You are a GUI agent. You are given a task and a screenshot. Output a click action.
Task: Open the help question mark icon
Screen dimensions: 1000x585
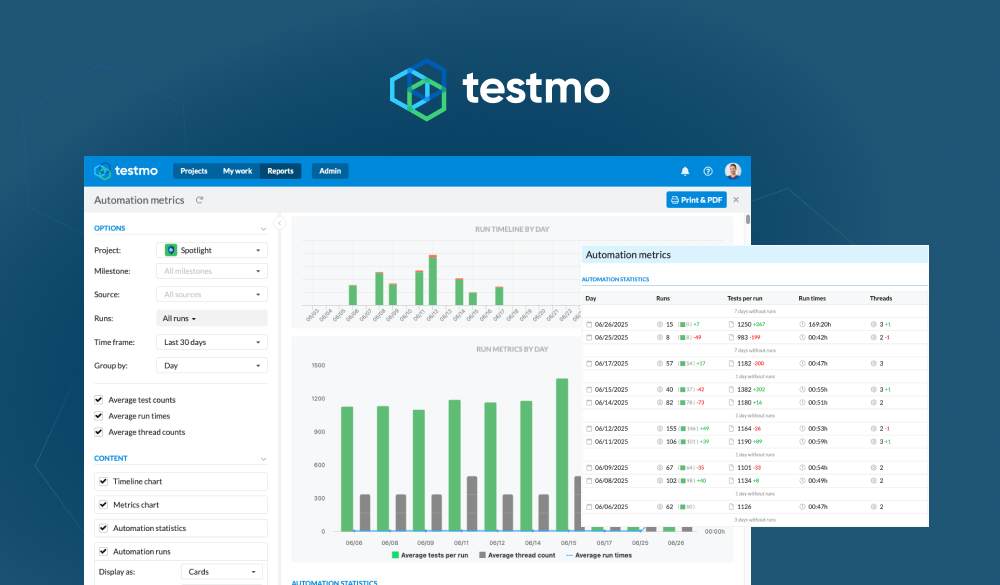[708, 171]
